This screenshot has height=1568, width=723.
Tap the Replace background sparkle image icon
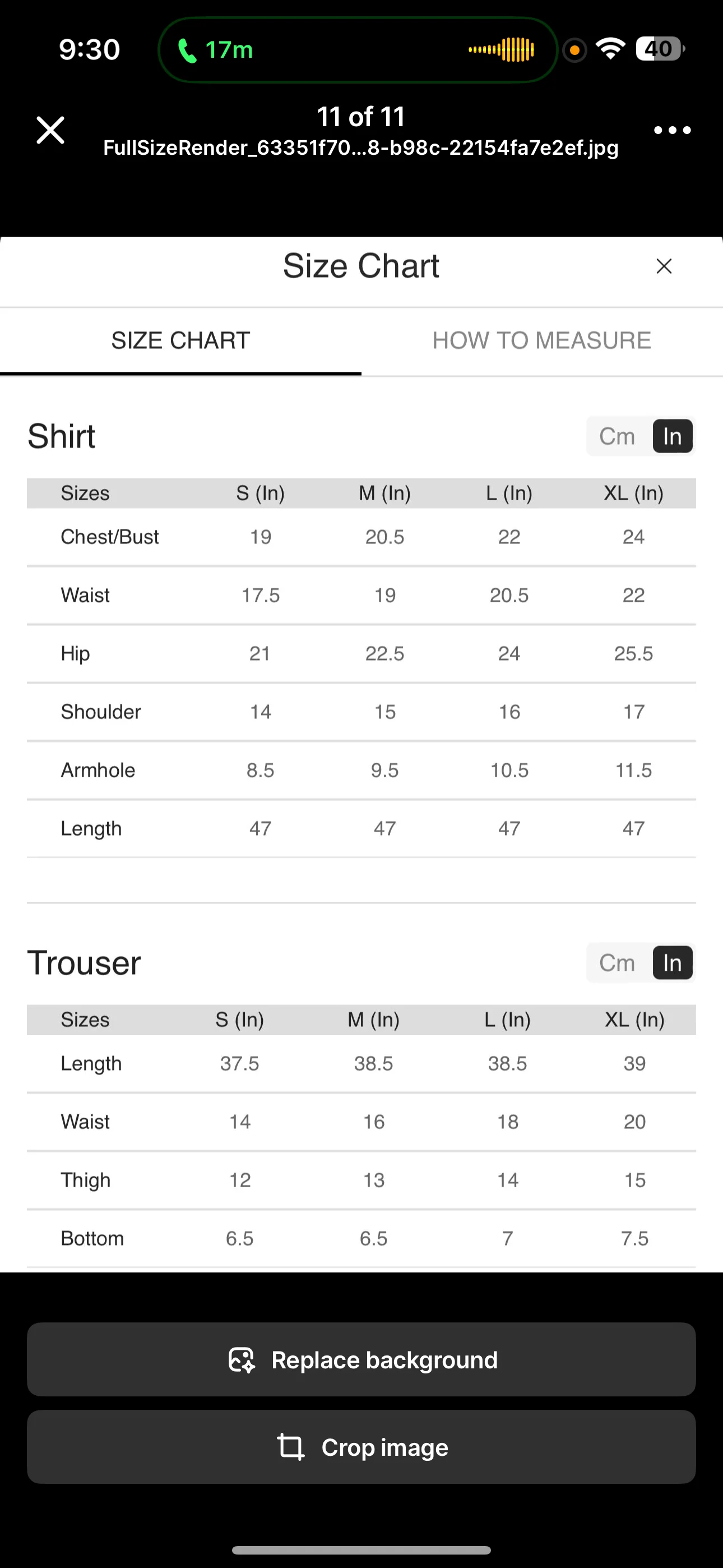tap(242, 1360)
